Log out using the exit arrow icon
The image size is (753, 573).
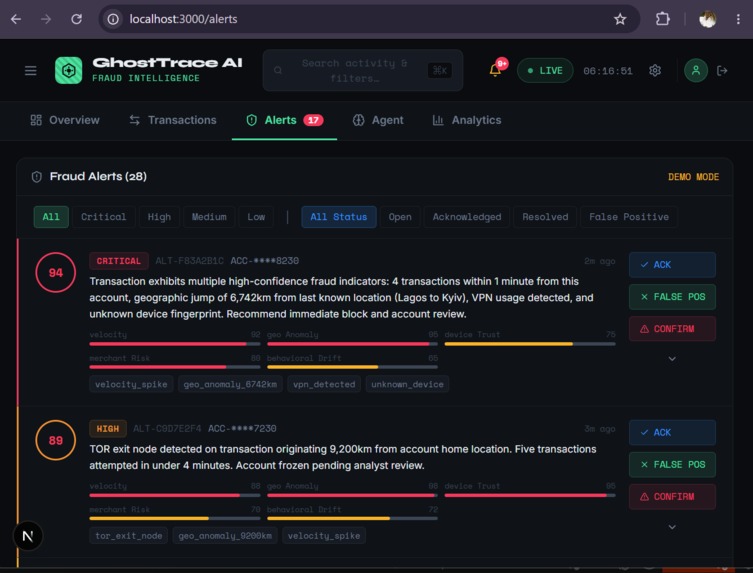(x=722, y=71)
